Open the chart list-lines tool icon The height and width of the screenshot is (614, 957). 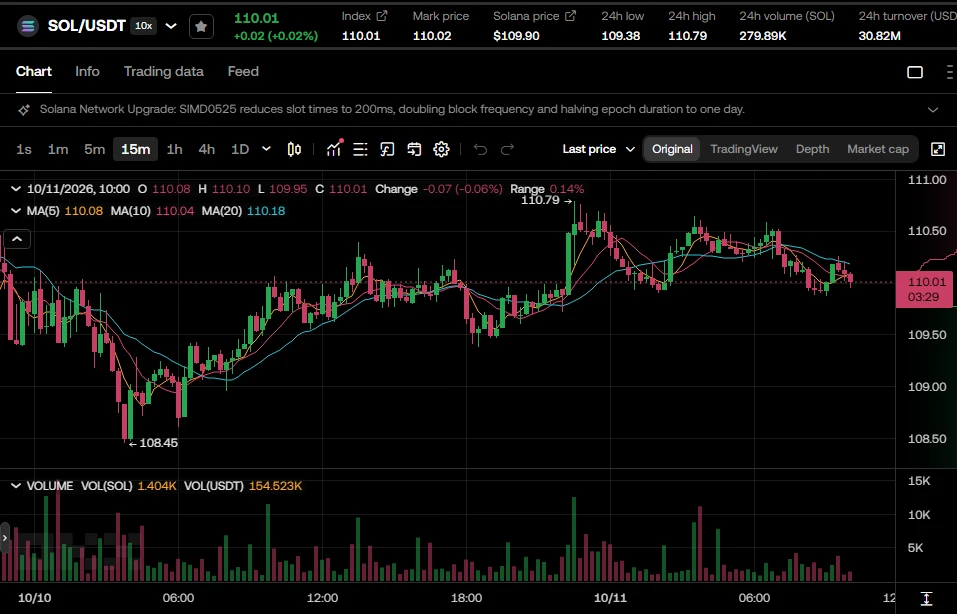click(361, 150)
